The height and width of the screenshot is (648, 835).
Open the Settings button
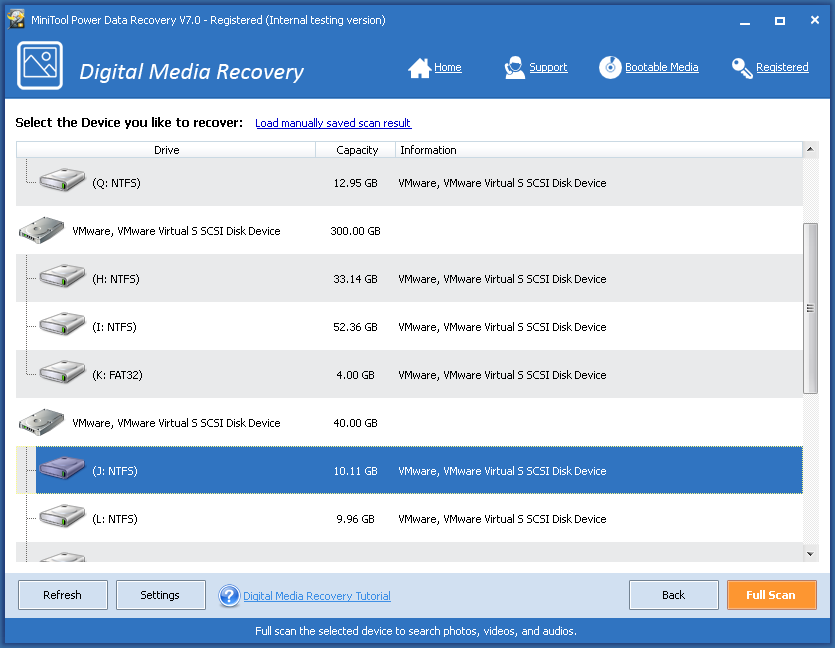click(x=161, y=595)
